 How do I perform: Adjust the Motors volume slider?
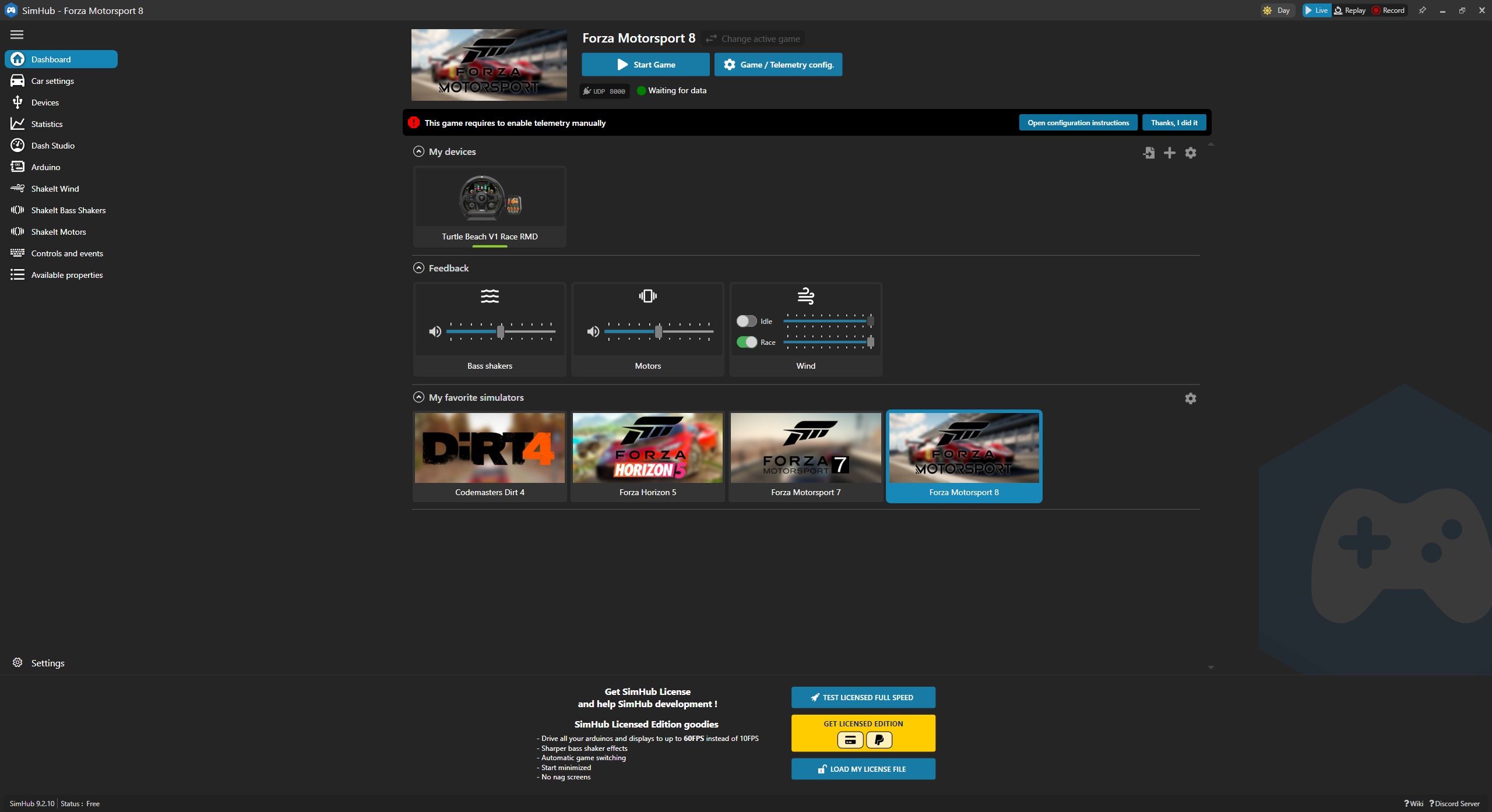click(659, 331)
